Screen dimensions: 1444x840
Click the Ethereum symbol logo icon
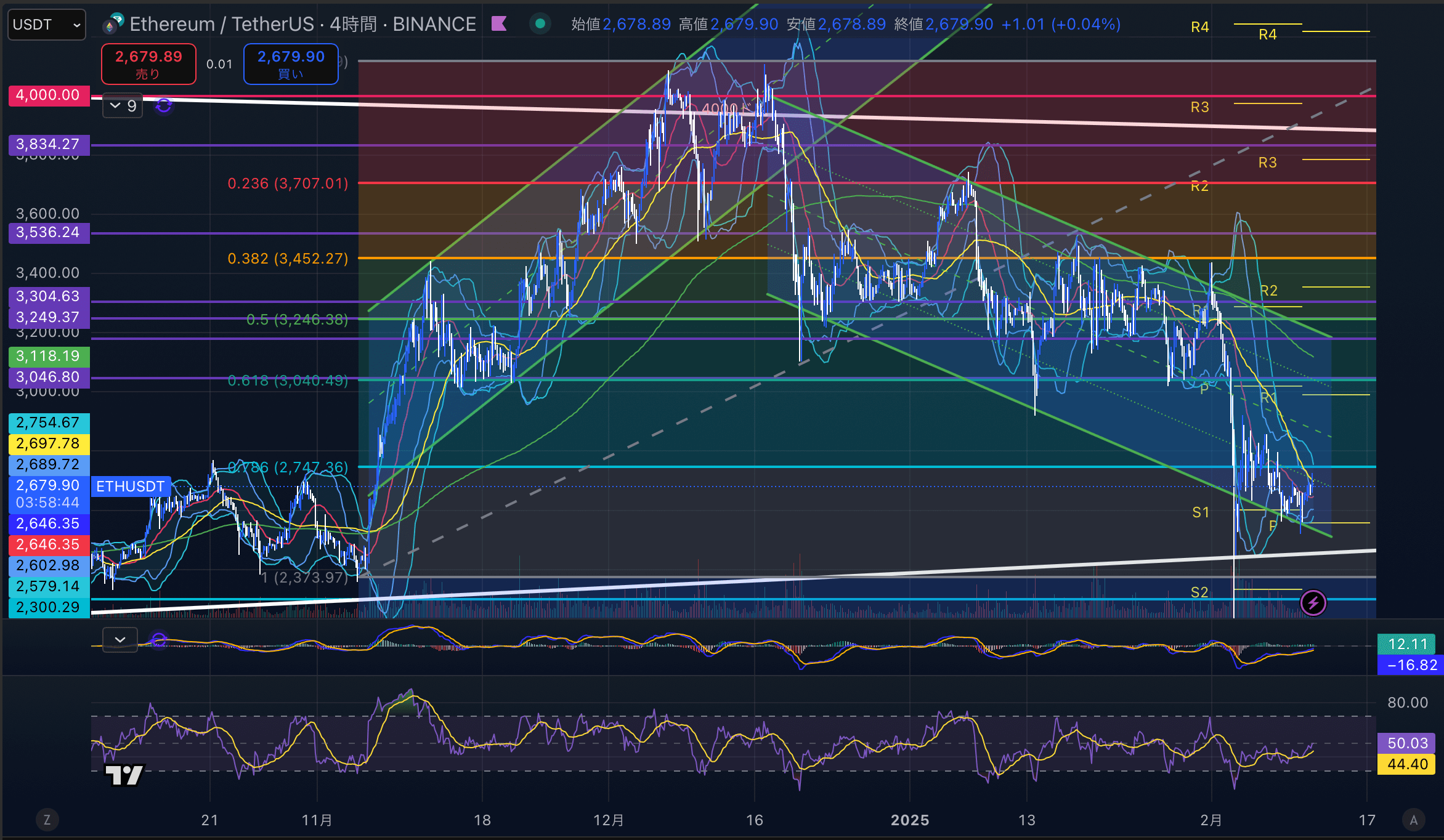coord(113,23)
